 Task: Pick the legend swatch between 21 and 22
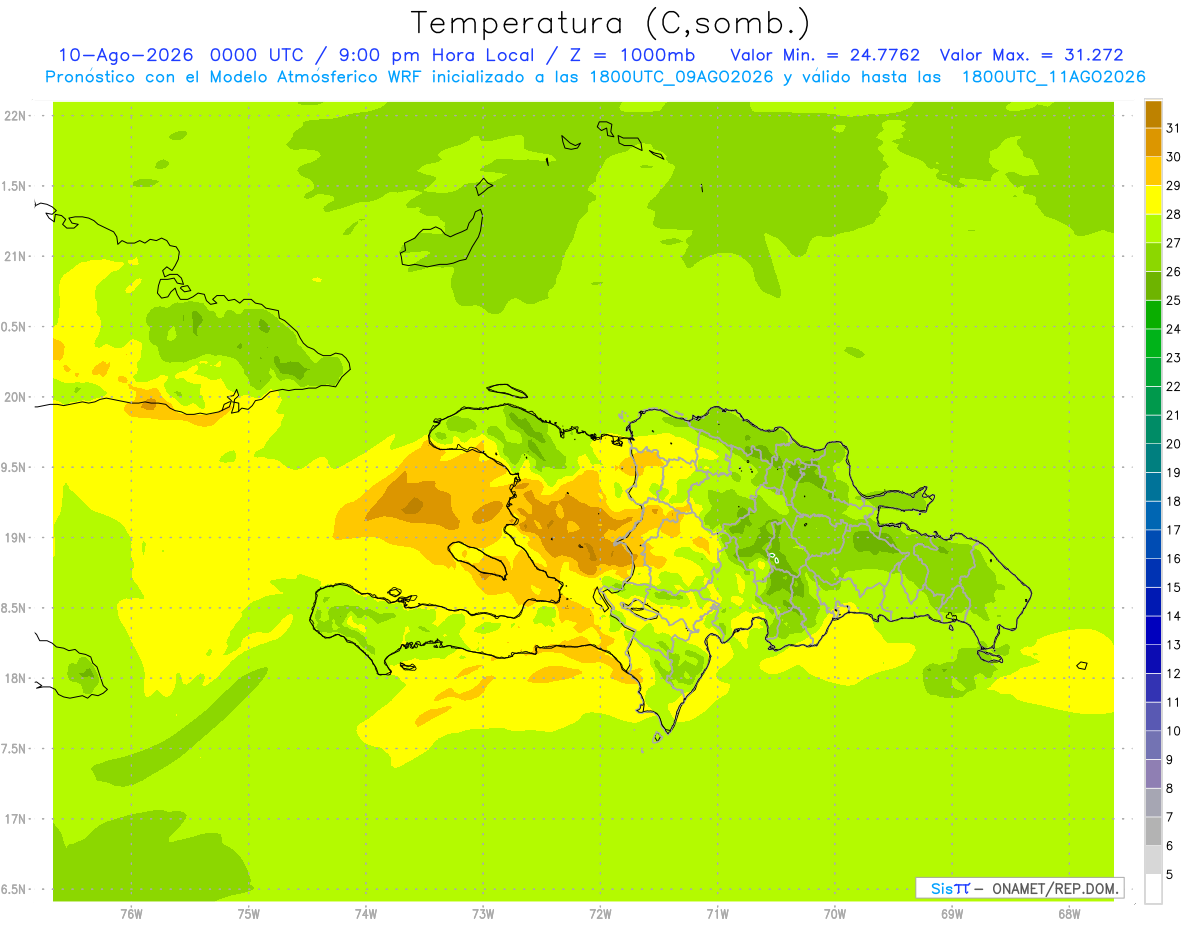click(x=1153, y=400)
